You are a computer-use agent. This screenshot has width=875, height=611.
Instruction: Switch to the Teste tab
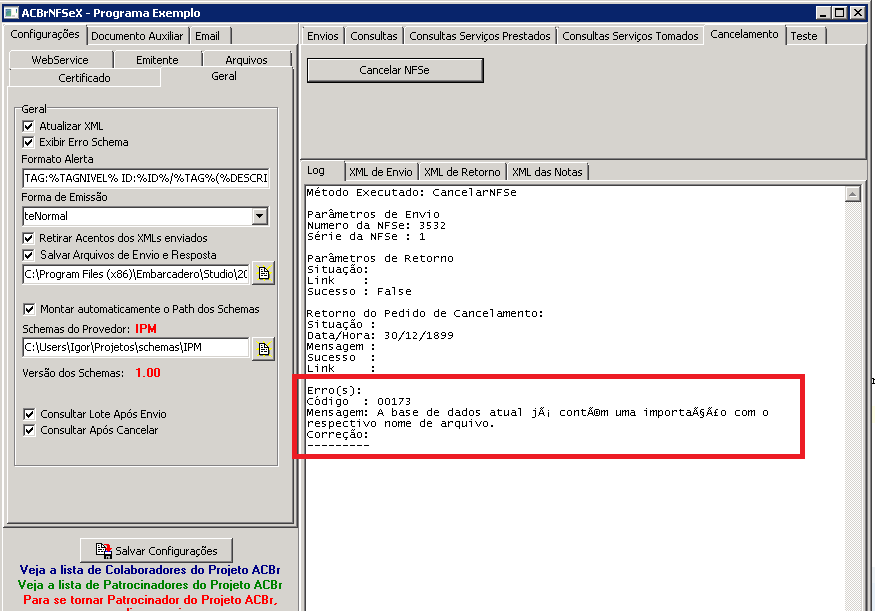(x=804, y=36)
